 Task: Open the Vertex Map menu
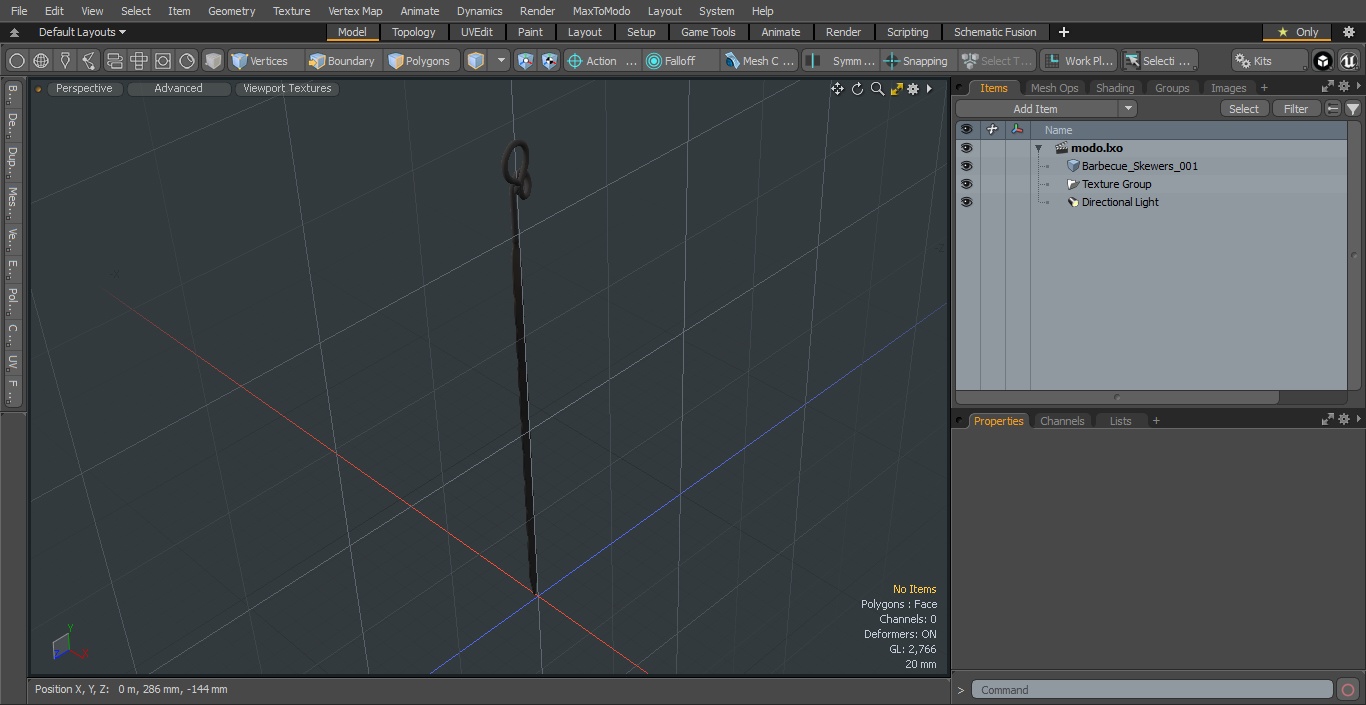[x=355, y=11]
